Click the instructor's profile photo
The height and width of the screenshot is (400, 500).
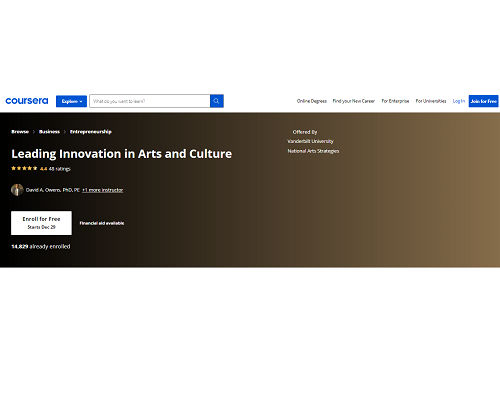tap(17, 190)
